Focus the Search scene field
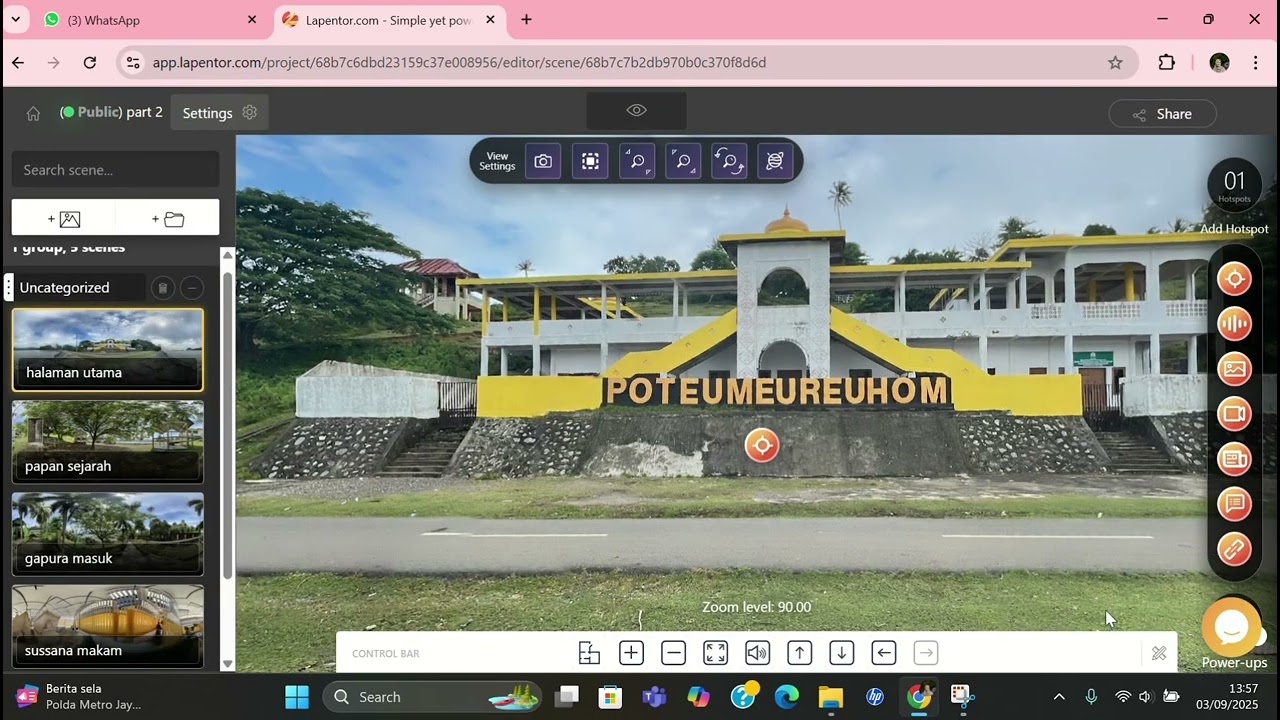 pos(115,170)
